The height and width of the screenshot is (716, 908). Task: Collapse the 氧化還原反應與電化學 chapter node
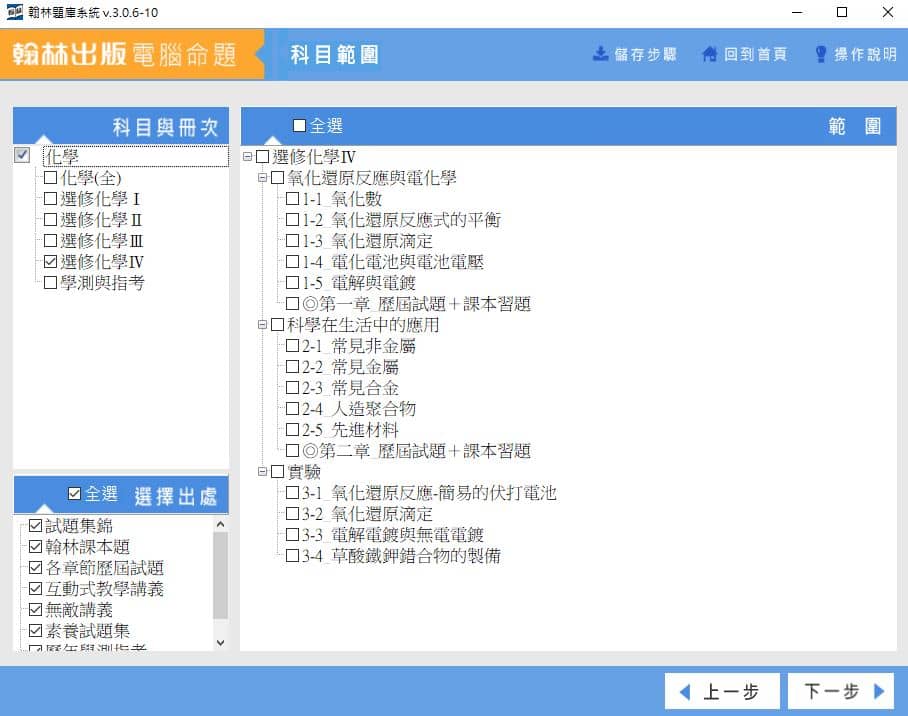pyautogui.click(x=262, y=177)
